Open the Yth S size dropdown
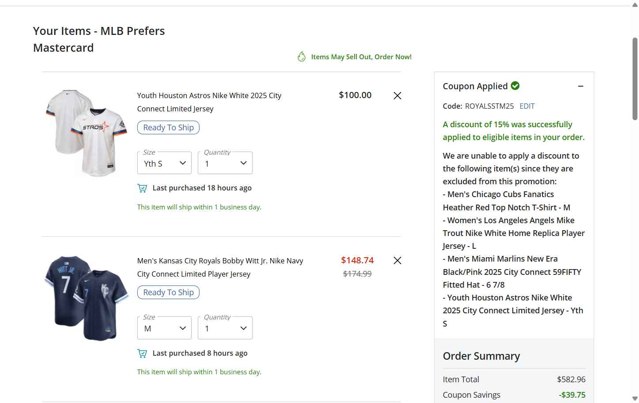639x403 pixels. 164,163
